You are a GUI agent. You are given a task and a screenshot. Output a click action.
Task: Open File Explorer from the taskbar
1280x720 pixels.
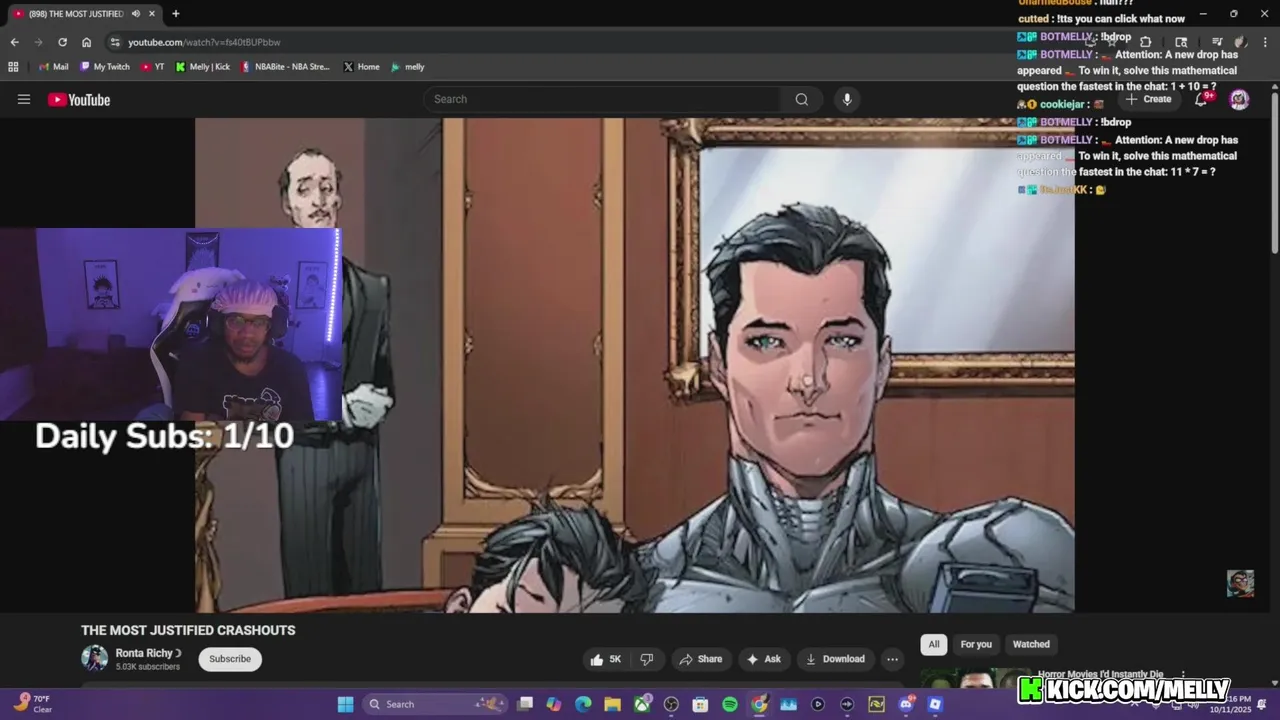612,704
